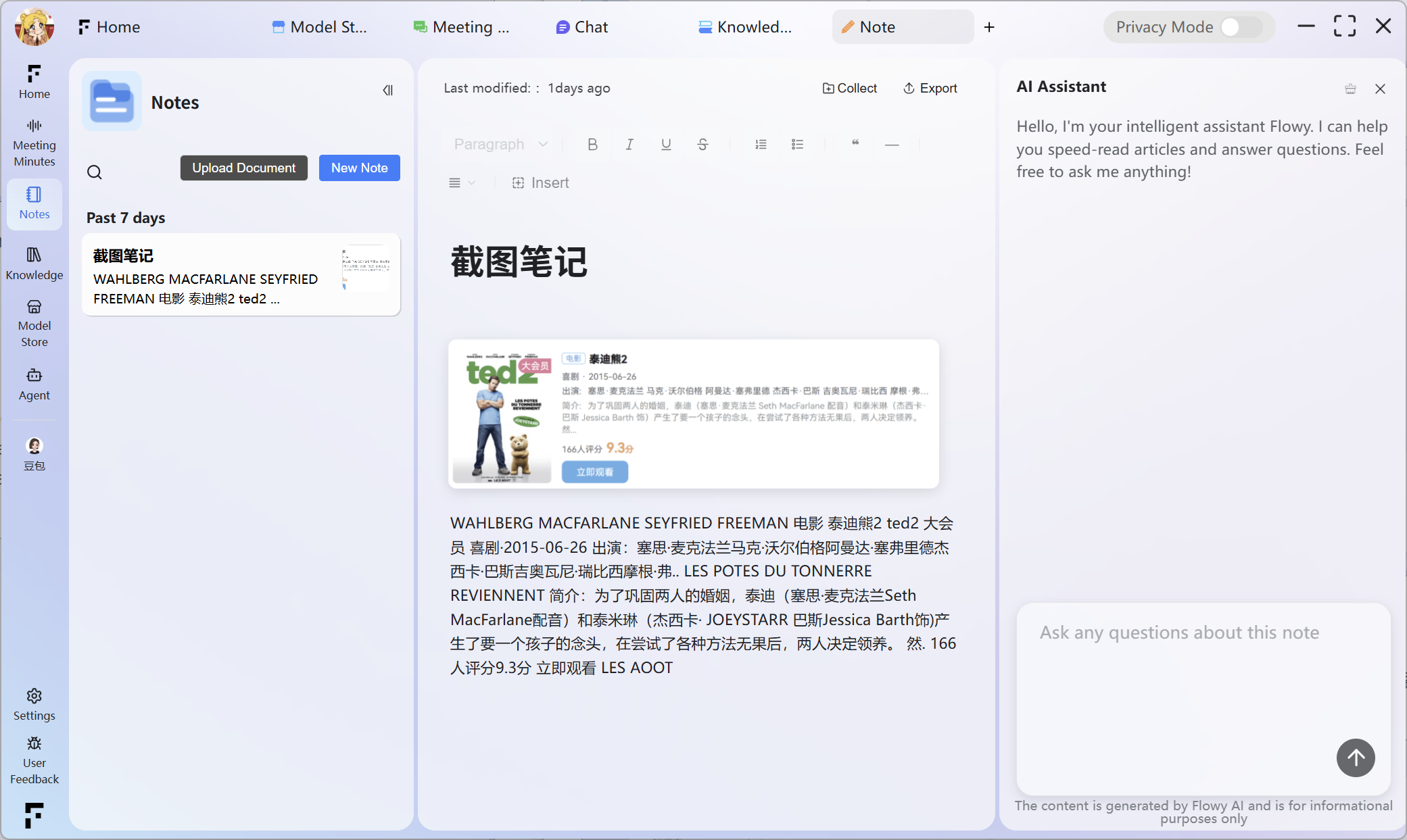Open Settings from the sidebar
Image resolution: width=1407 pixels, height=840 pixels.
click(x=34, y=704)
